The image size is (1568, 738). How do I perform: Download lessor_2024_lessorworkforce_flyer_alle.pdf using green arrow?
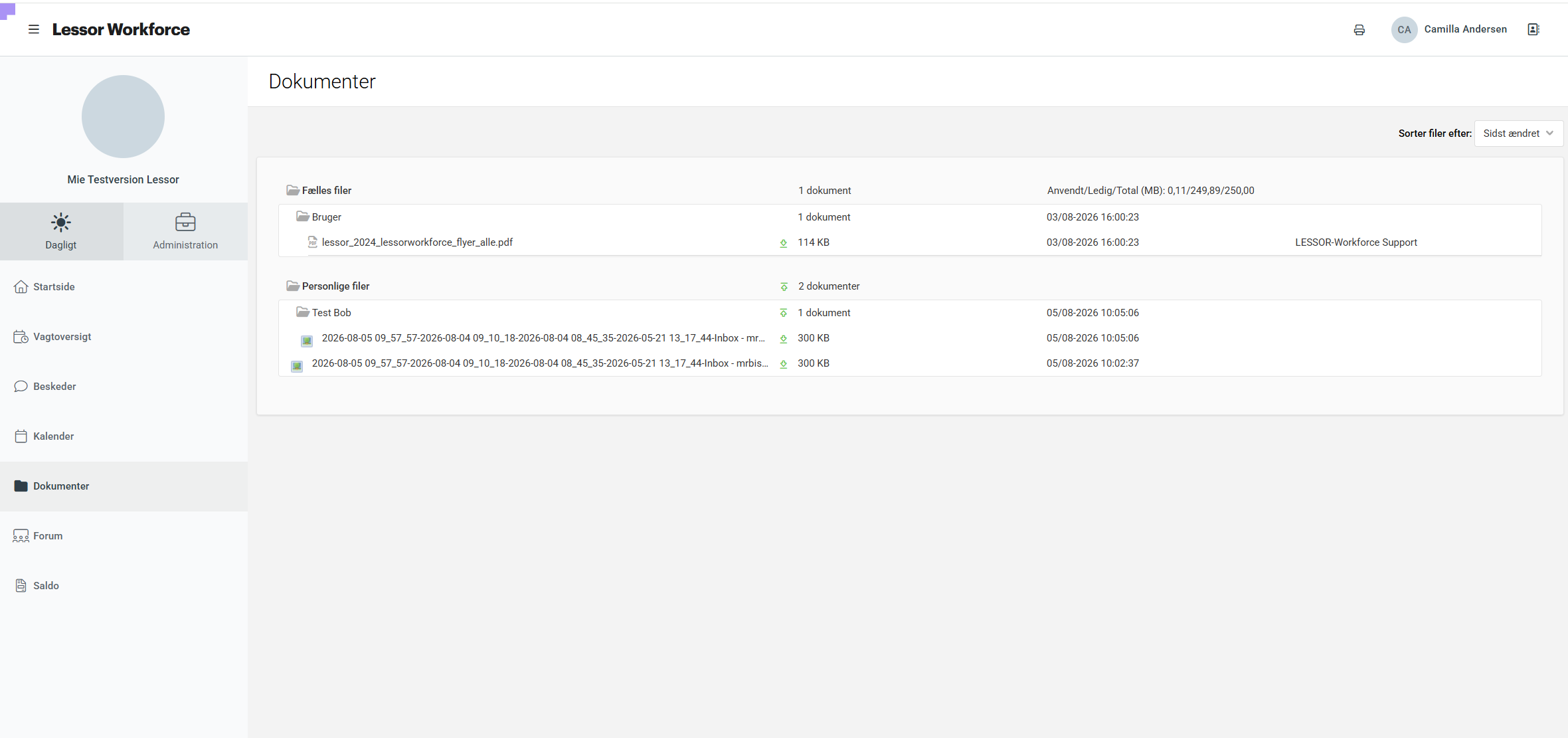click(783, 243)
